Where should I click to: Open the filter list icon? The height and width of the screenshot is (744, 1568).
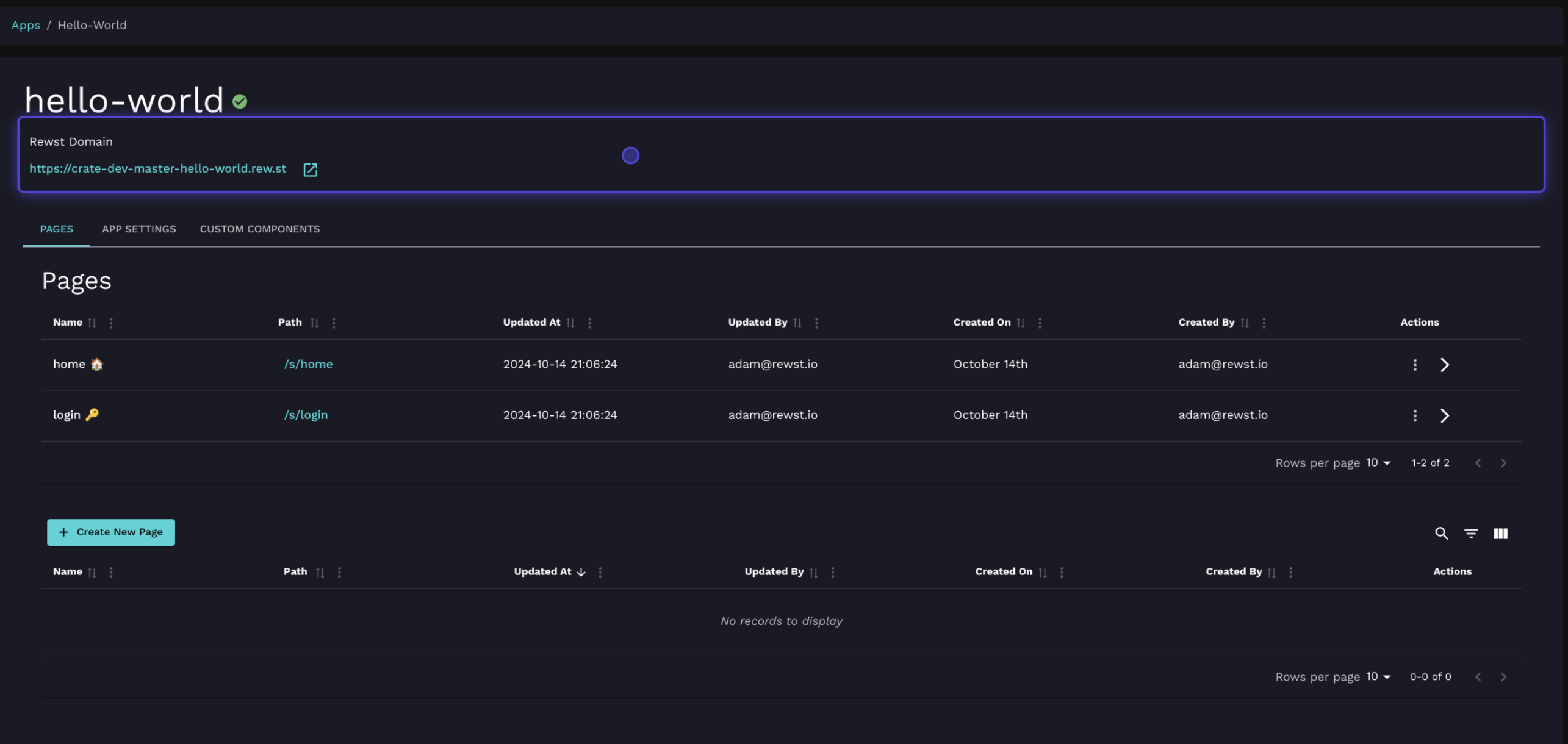point(1471,534)
